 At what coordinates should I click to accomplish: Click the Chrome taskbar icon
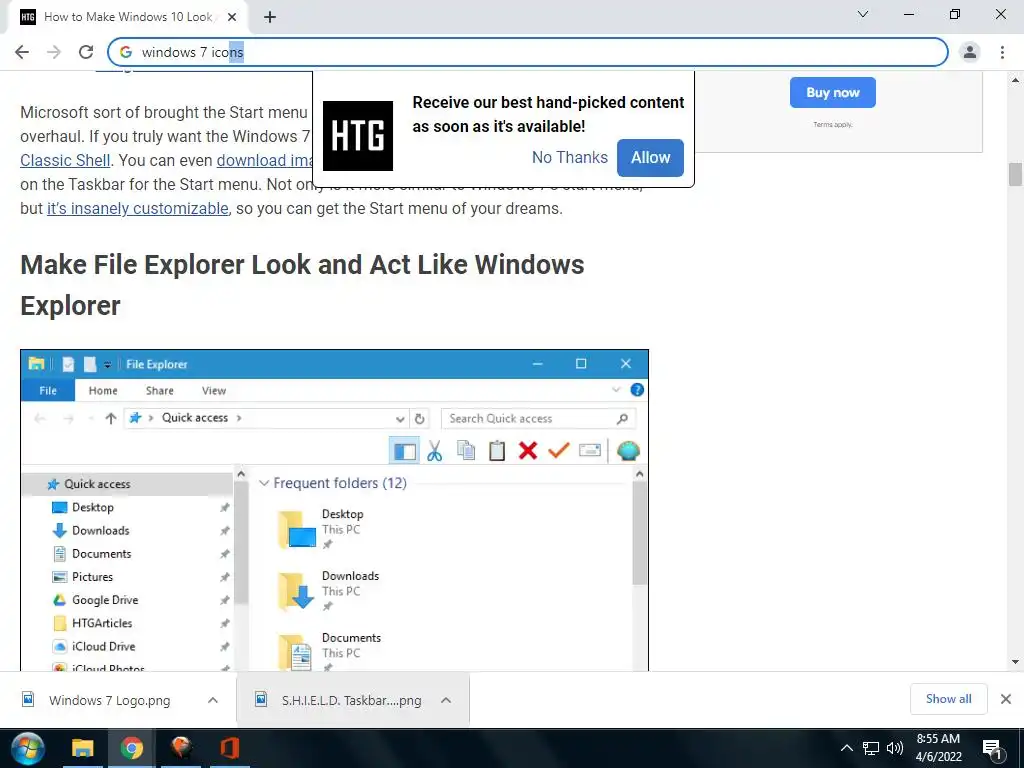pos(132,748)
